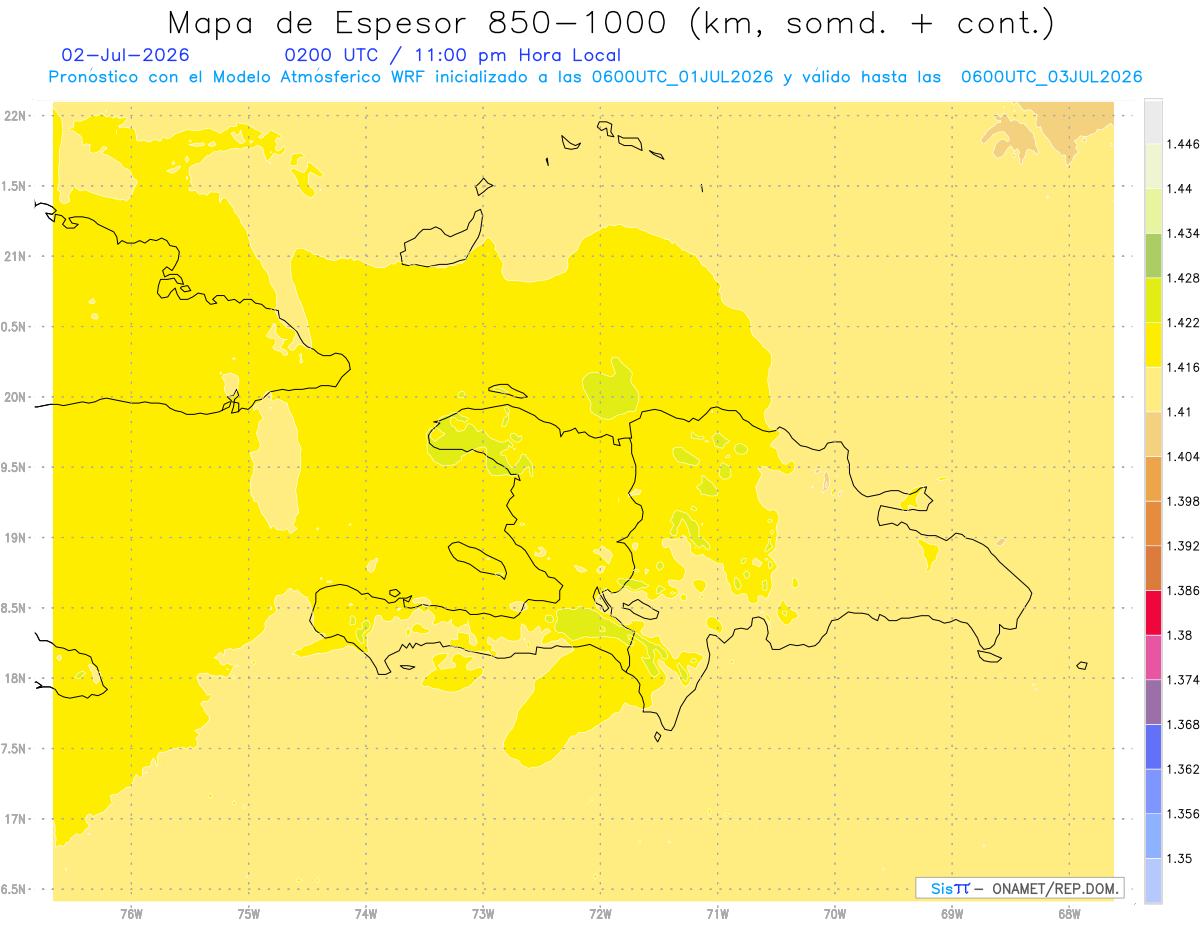Click the legend value '1.446'
This screenshot has width=1200, height=927.
click(1183, 144)
